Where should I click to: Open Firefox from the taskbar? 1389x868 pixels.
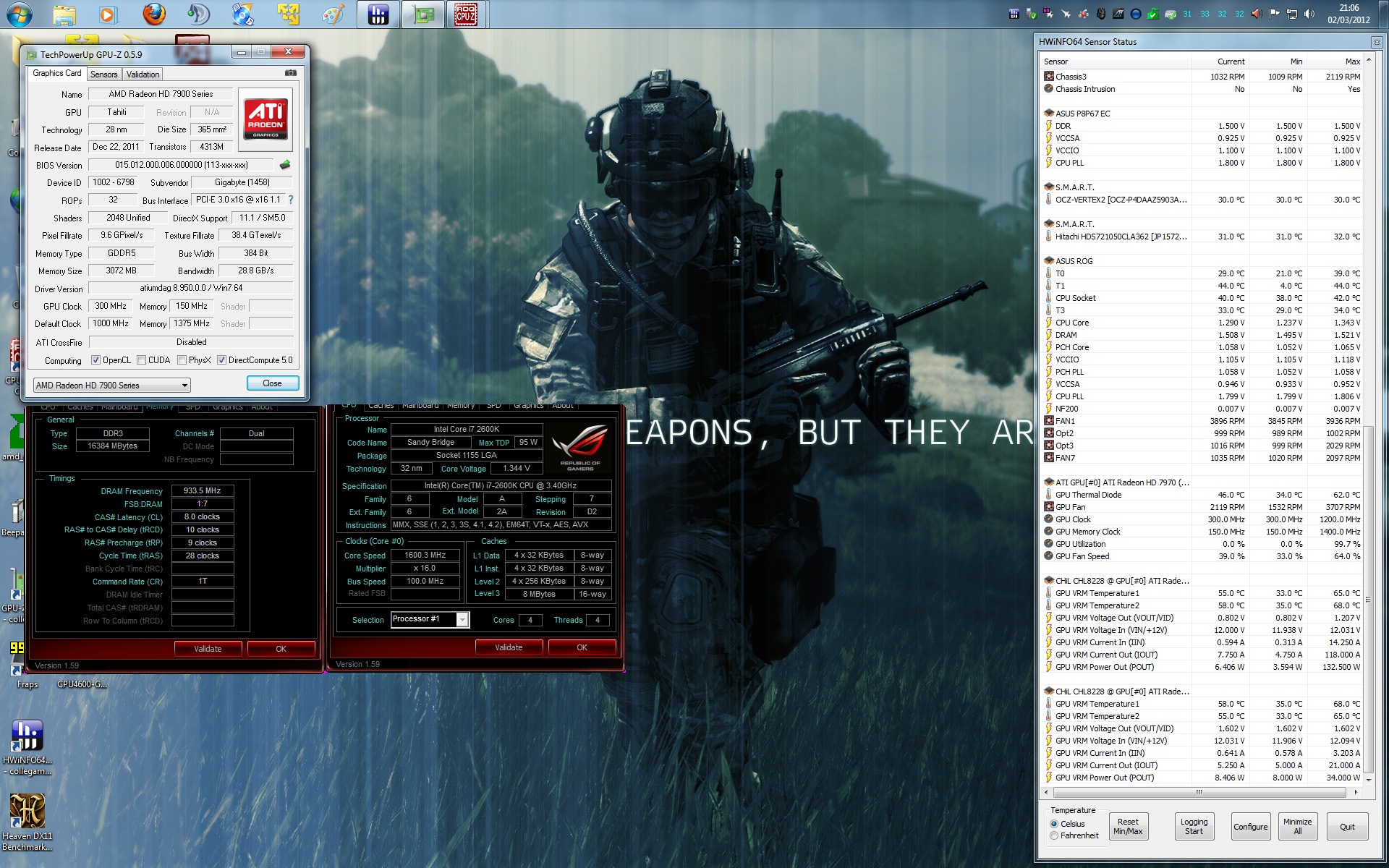tap(153, 14)
